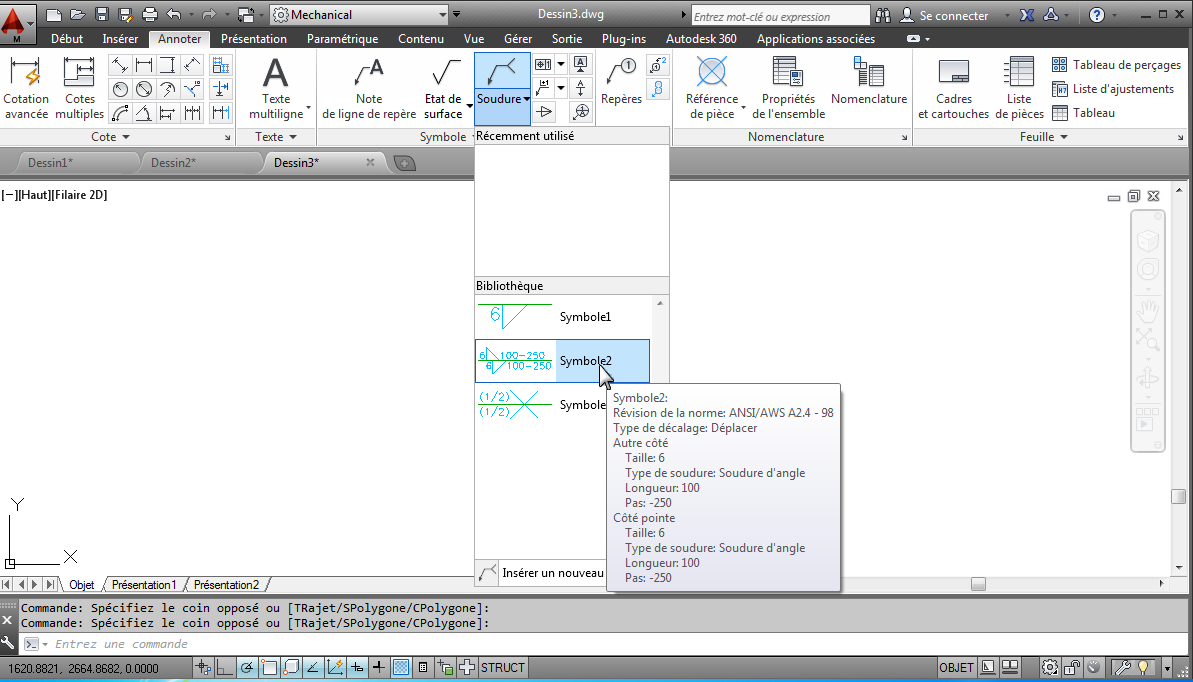Toggle lineweight display in status bar
This screenshot has height=682, width=1193.
[379, 668]
